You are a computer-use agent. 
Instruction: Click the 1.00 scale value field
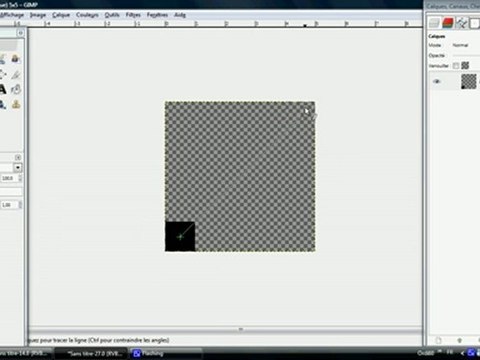pyautogui.click(x=9, y=205)
